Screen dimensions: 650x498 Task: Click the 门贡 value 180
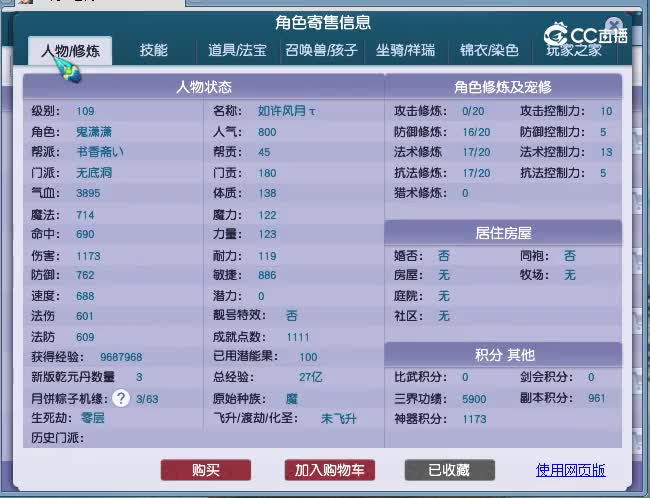tap(267, 172)
